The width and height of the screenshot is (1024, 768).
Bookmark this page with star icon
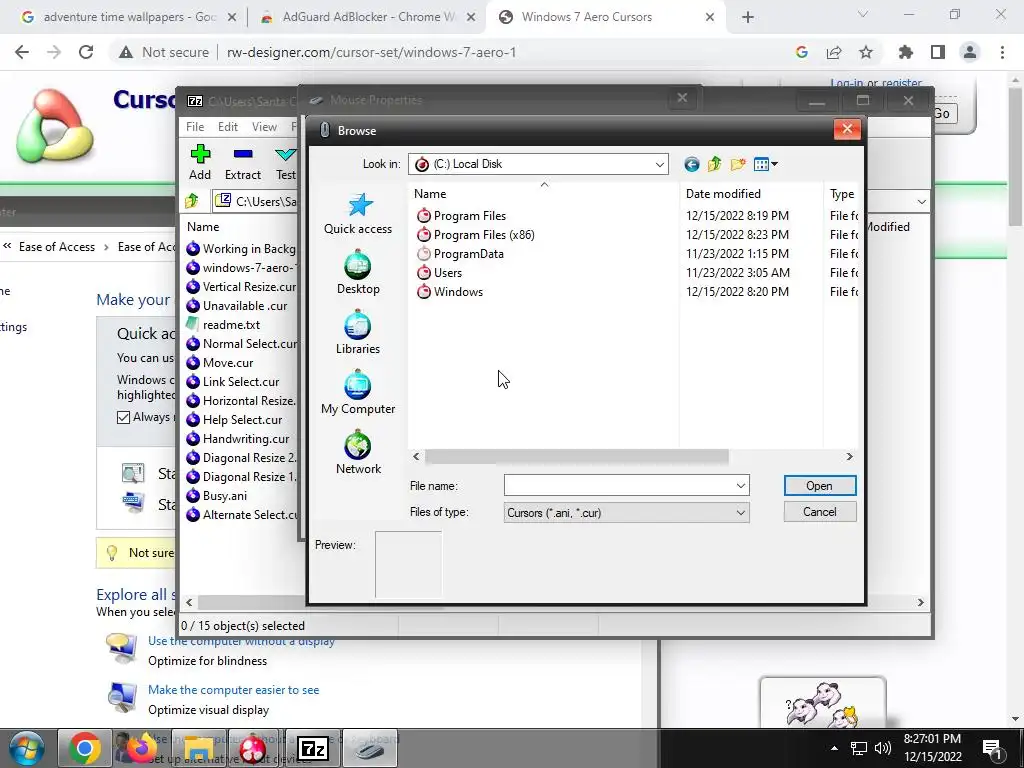[x=866, y=52]
